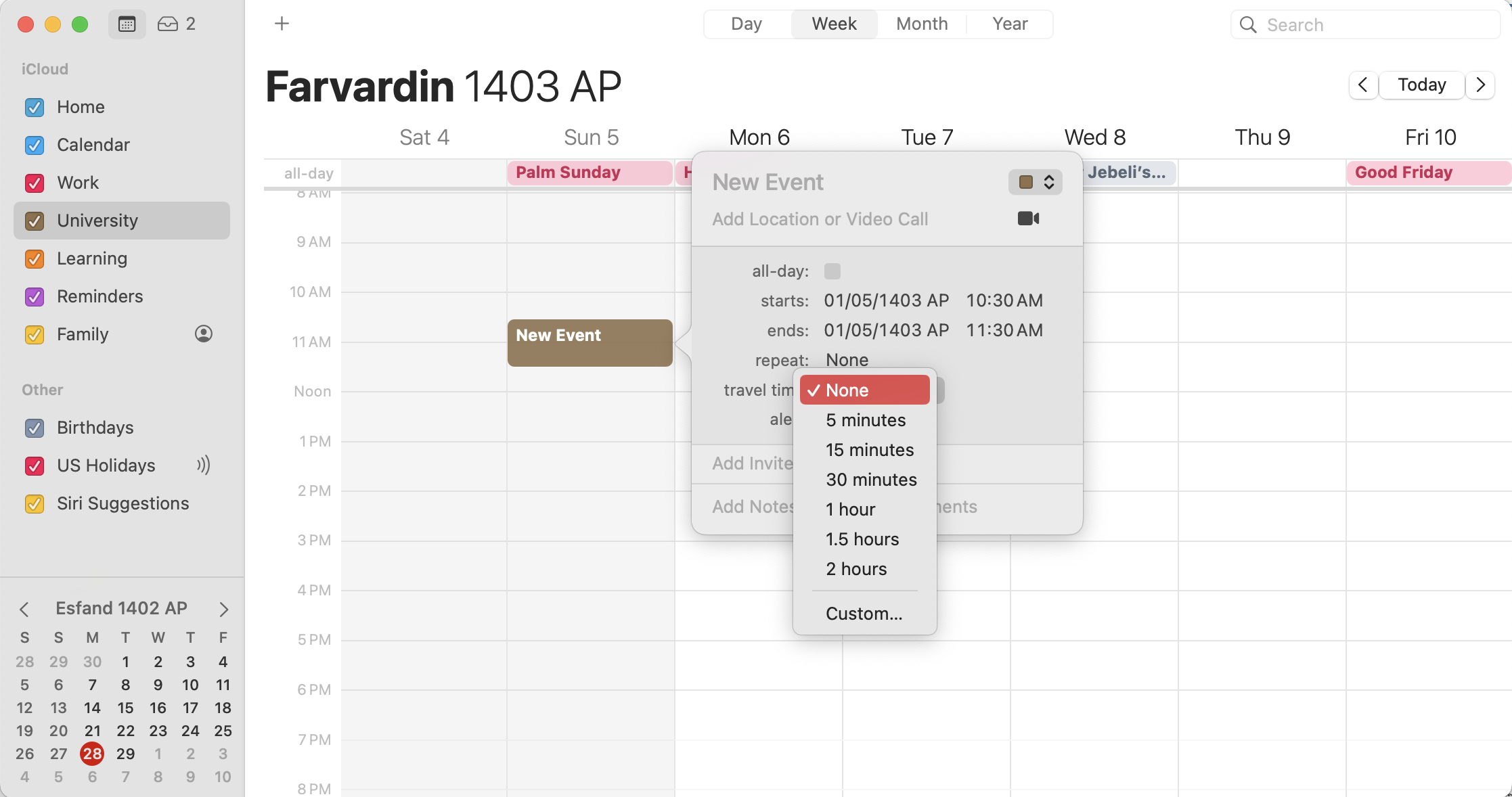Click the video call camera icon
This screenshot has height=797, width=1512.
click(1028, 219)
